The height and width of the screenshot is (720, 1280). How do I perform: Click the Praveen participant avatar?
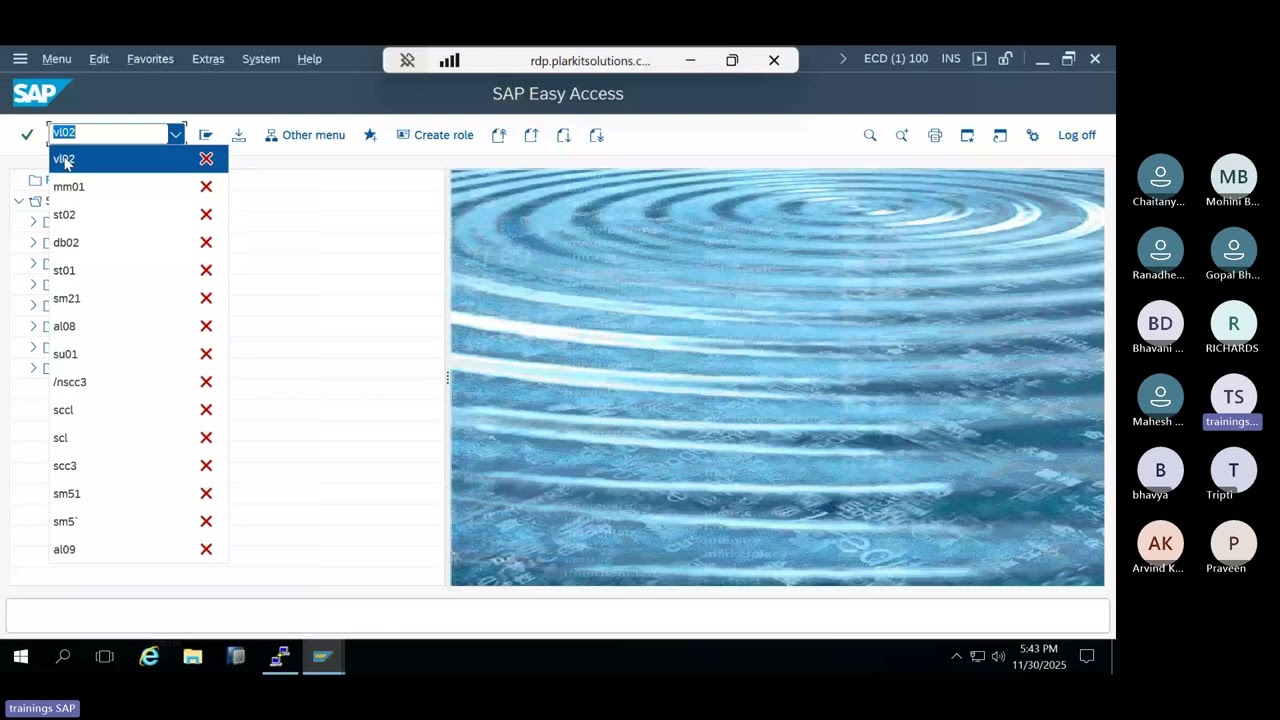click(x=1233, y=543)
